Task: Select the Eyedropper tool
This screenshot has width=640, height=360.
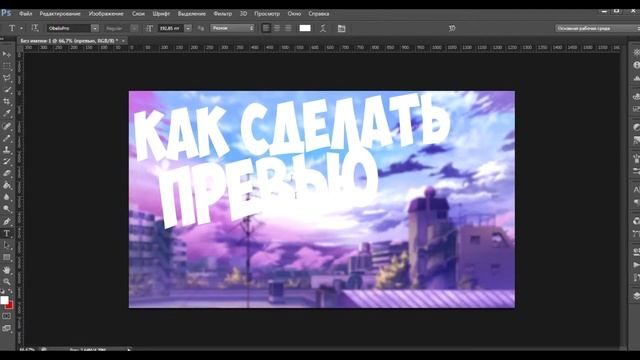Action: coord(7,113)
